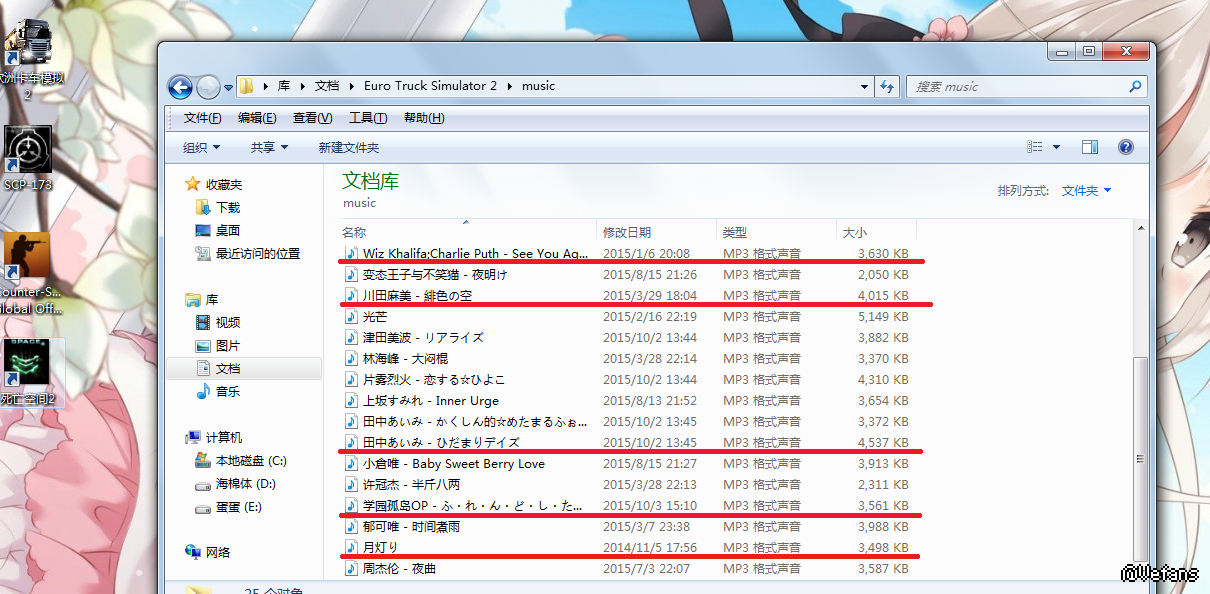Select the 周杰伦 - 夜曲 MP3 file
Image resolution: width=1210 pixels, height=594 pixels.
pos(399,569)
